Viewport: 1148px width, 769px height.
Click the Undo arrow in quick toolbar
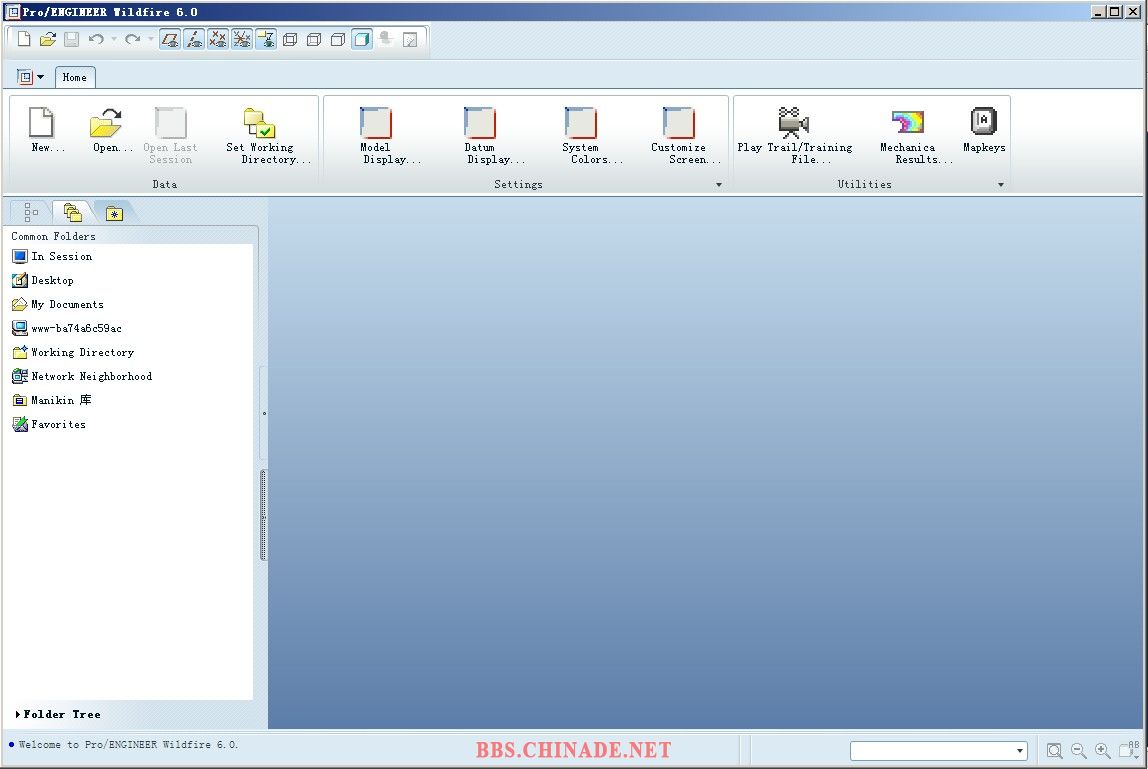[x=96, y=39]
